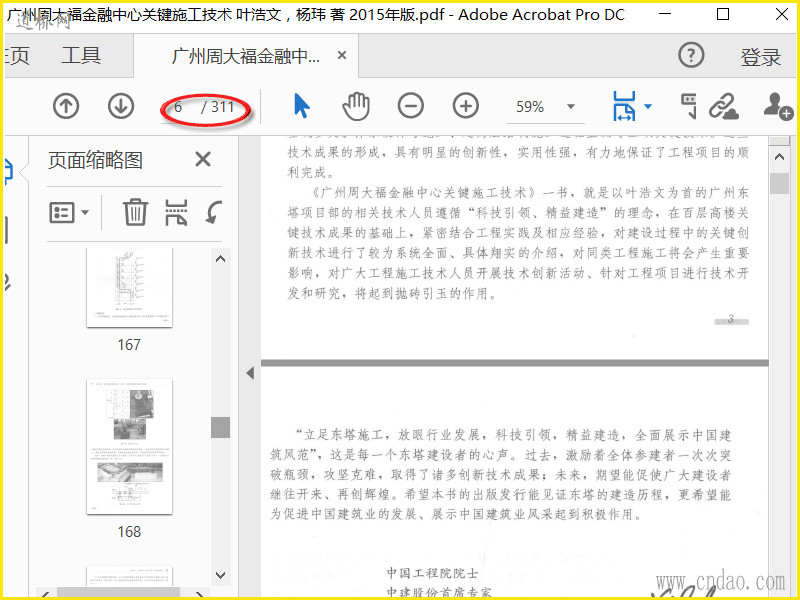Select page 167 thumbnail
This screenshot has height=600, width=800.
pyautogui.click(x=129, y=288)
